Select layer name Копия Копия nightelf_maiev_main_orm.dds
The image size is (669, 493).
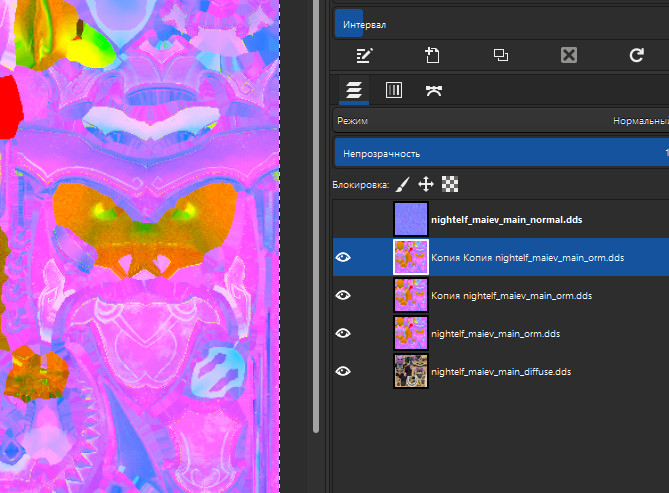527,258
